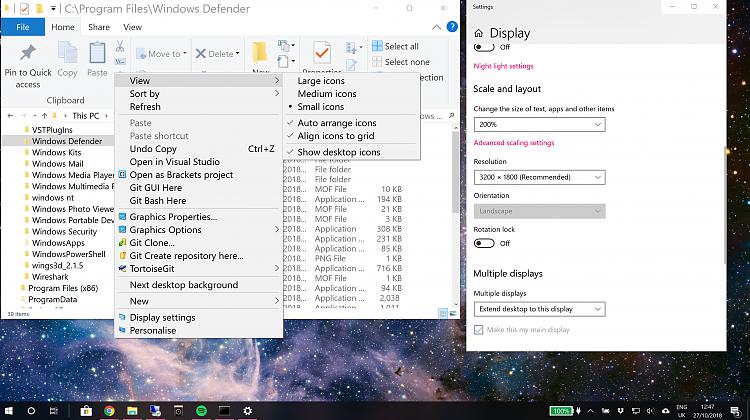
Task: Open the Action Center notifications icon
Action: 735,410
